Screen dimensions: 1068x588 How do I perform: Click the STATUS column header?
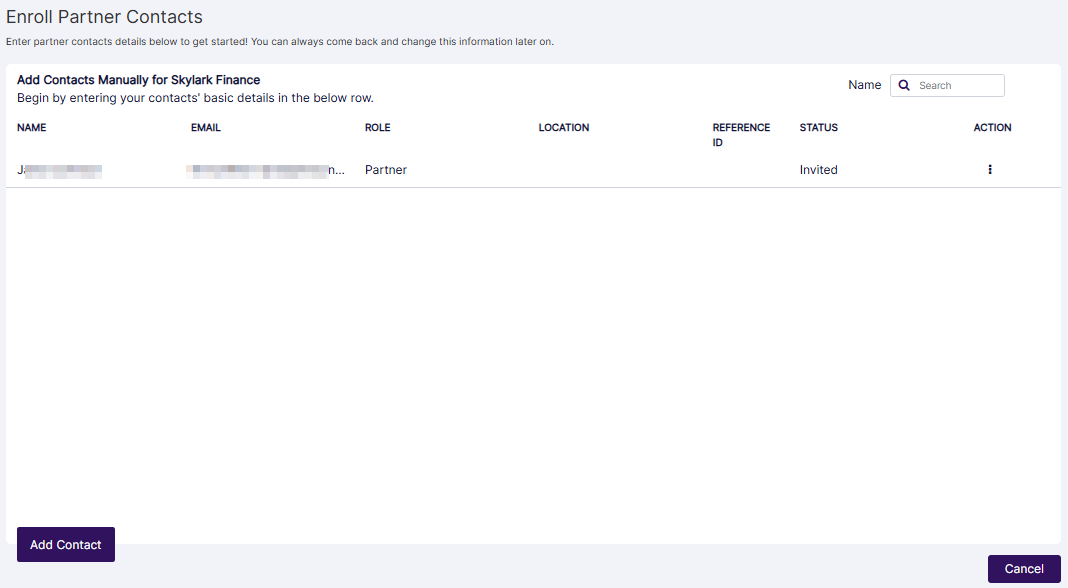tap(818, 127)
